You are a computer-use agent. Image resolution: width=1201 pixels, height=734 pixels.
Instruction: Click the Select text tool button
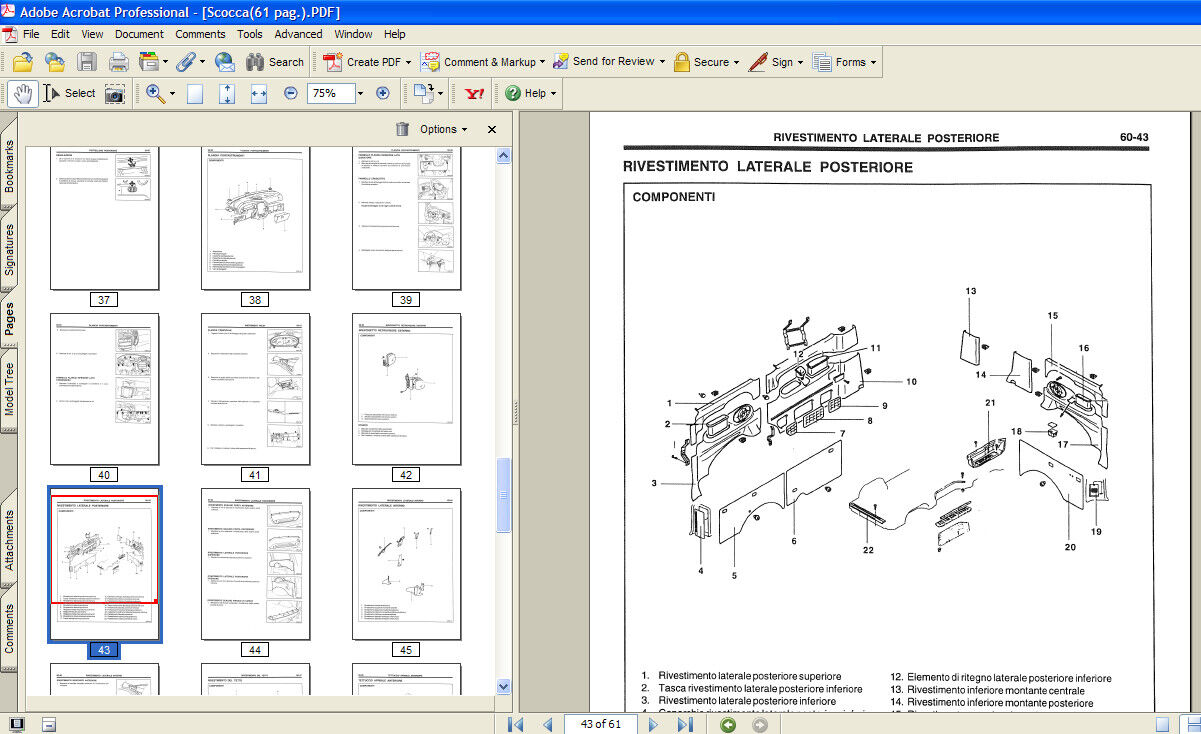70,93
